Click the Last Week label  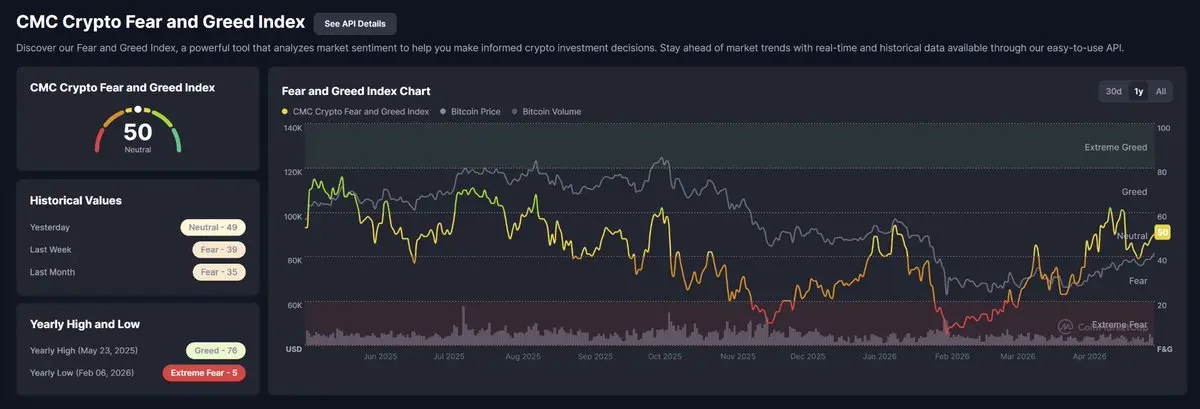coord(50,249)
